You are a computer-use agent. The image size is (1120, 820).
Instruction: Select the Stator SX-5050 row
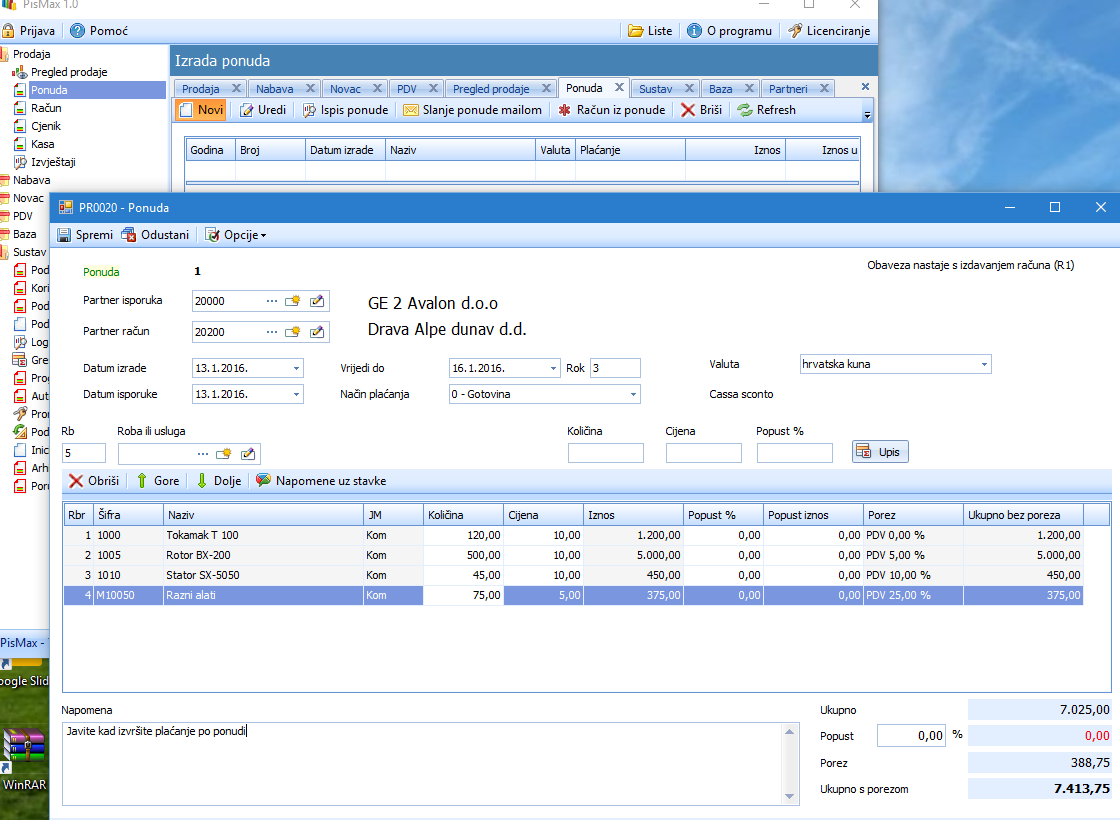click(x=573, y=575)
